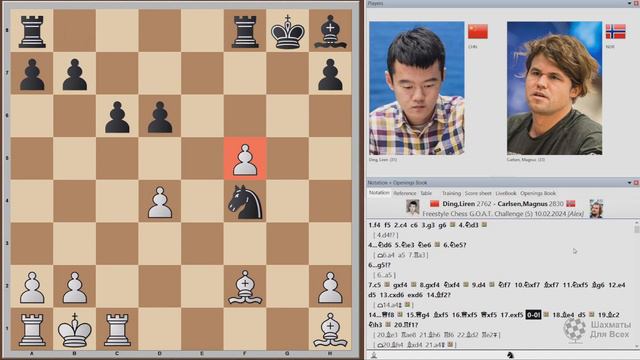The height and width of the screenshot is (360, 640).
Task: Click player name Ding,Liren in header
Action: 458,204
